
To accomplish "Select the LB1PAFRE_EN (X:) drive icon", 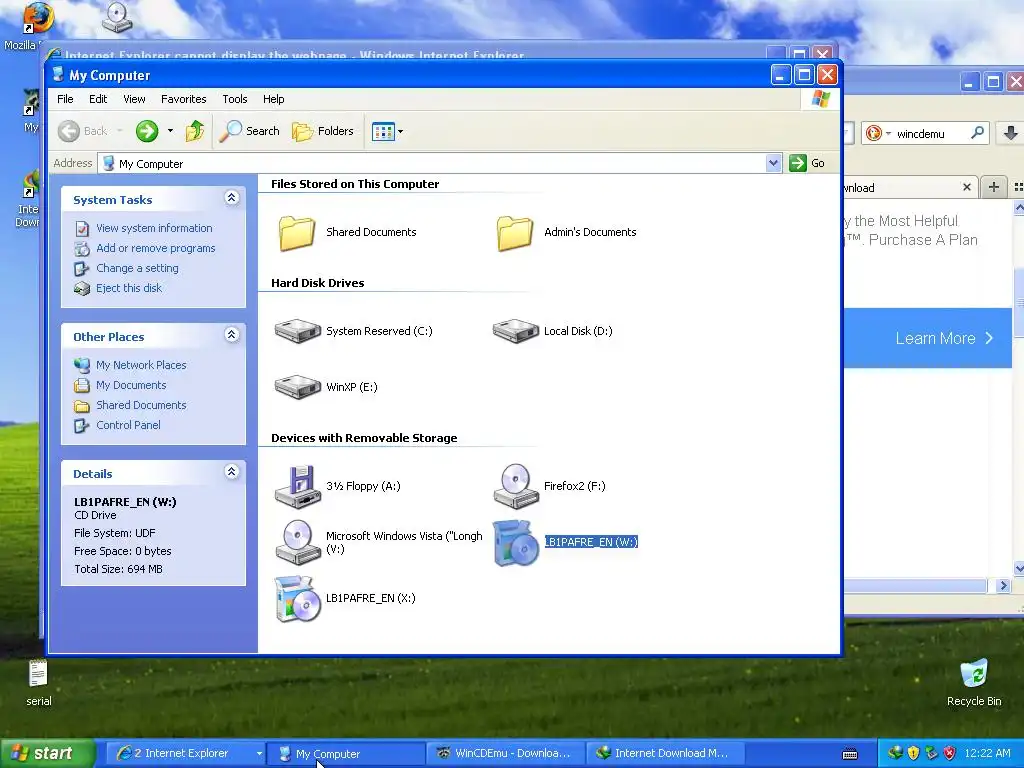I will tap(297, 598).
